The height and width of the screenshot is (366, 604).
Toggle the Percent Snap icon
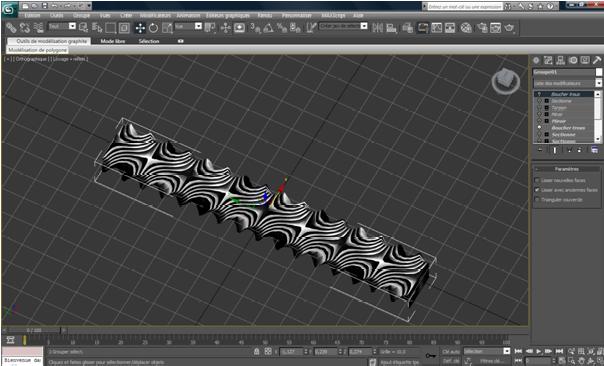(282, 27)
